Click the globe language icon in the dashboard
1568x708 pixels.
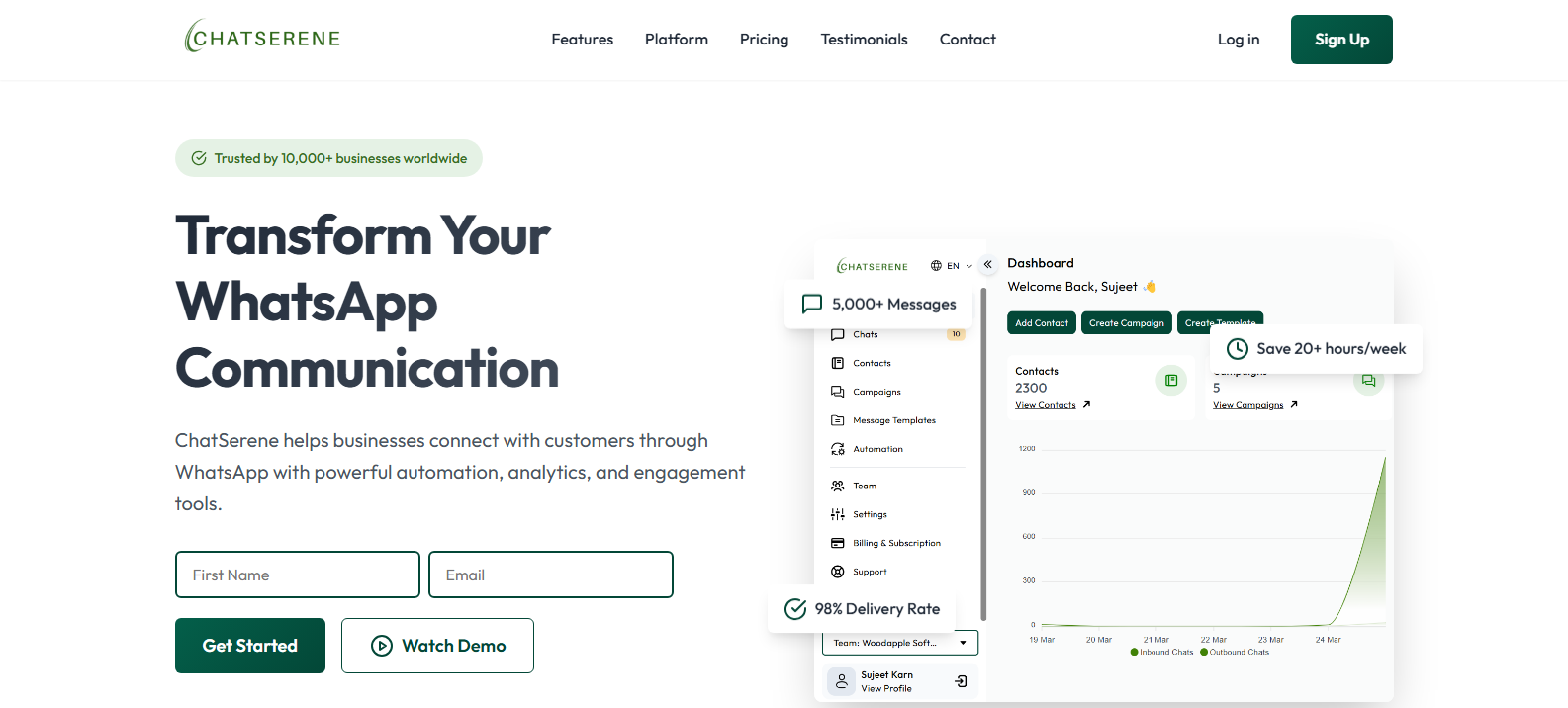pos(936,266)
